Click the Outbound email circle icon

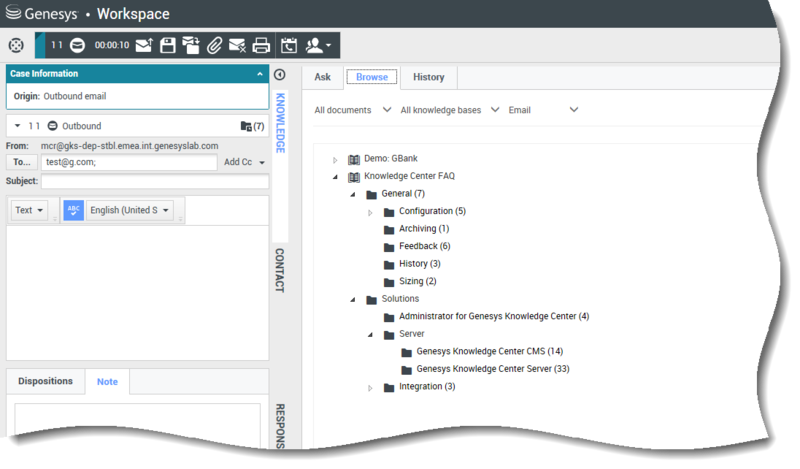coord(53,126)
